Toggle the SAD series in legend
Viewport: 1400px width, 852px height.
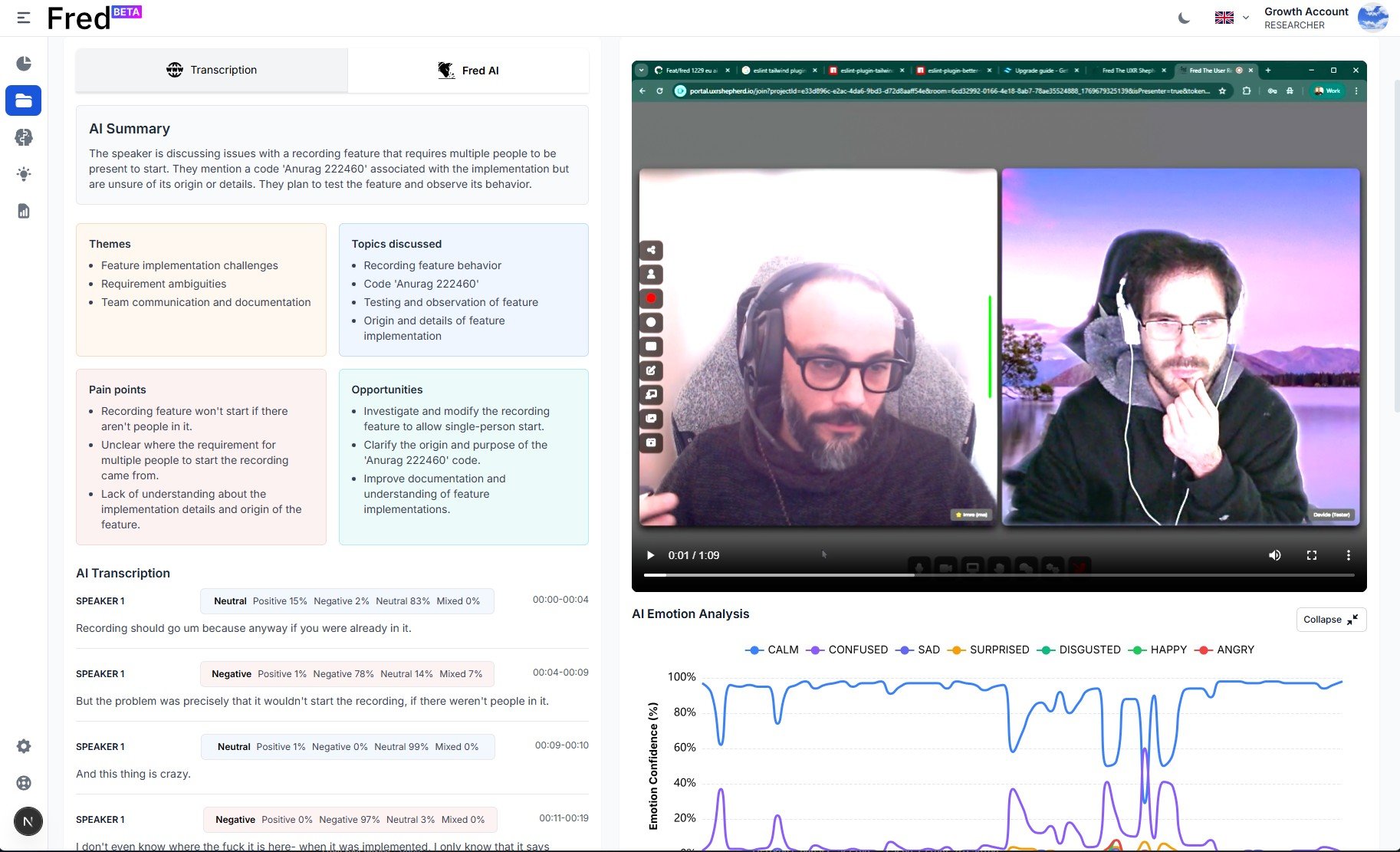tap(917, 650)
